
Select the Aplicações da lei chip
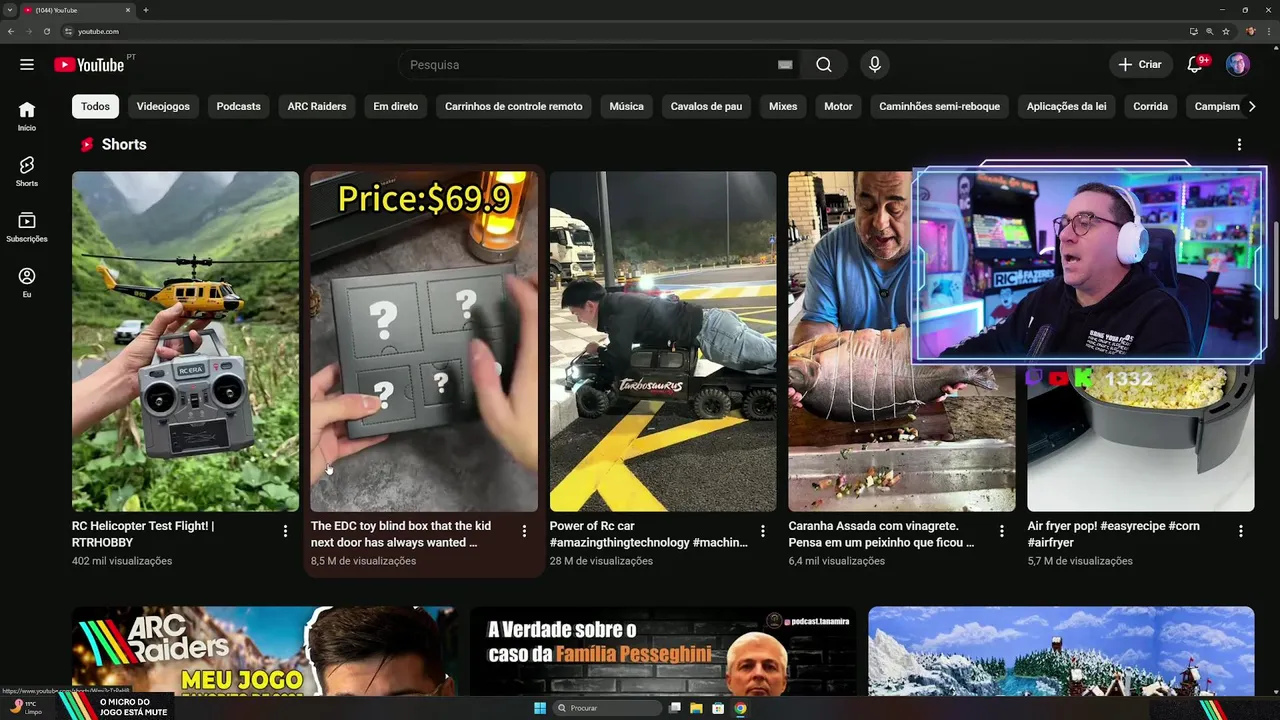tap(1067, 106)
